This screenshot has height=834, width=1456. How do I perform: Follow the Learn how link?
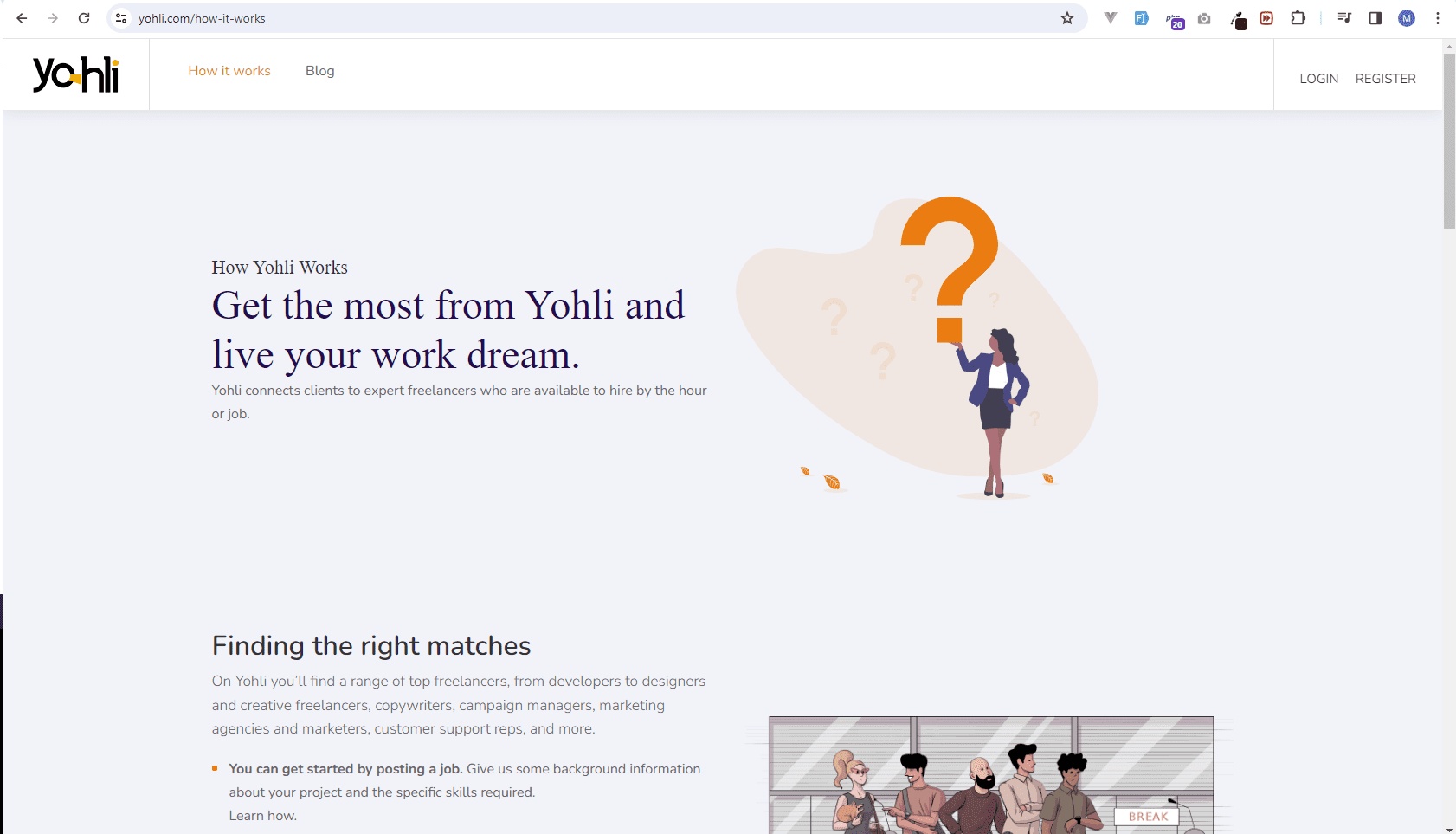[262, 816]
